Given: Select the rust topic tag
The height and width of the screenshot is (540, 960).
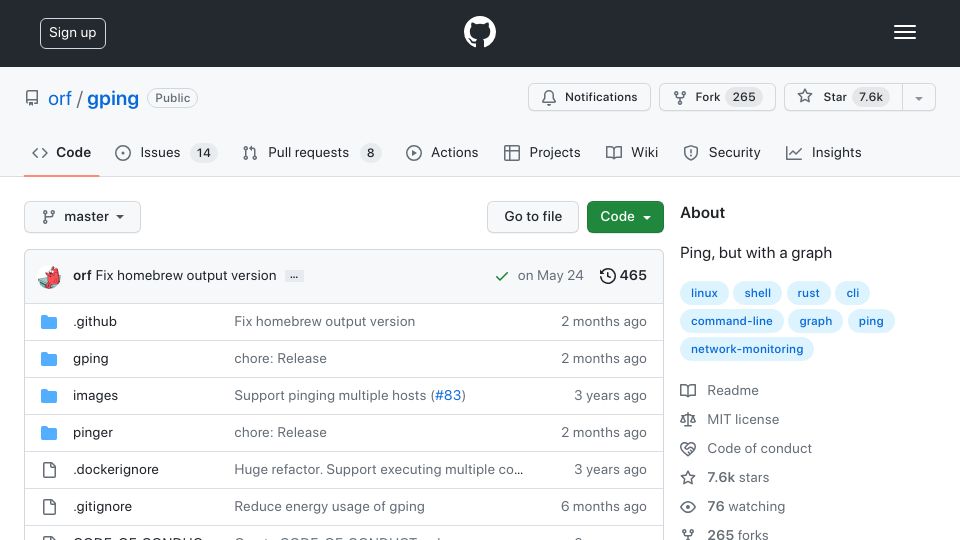Looking at the screenshot, I should pos(808,293).
